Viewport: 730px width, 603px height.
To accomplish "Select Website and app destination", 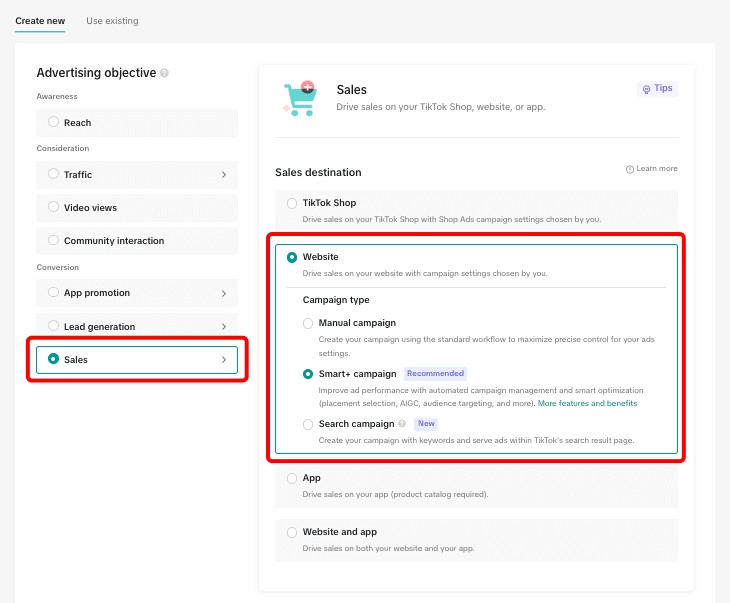I will tap(292, 532).
